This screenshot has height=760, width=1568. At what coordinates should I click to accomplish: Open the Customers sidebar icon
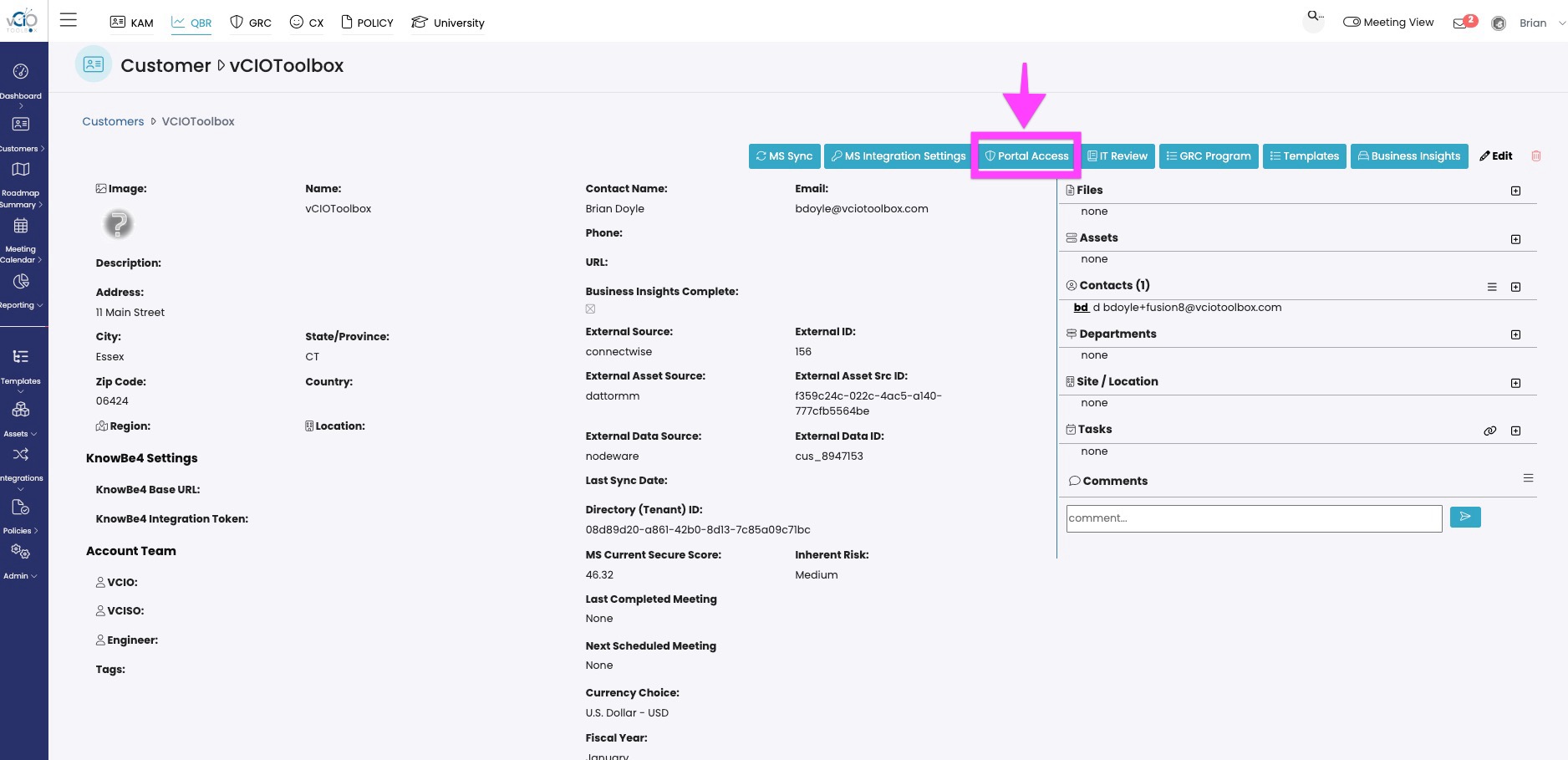[21, 124]
